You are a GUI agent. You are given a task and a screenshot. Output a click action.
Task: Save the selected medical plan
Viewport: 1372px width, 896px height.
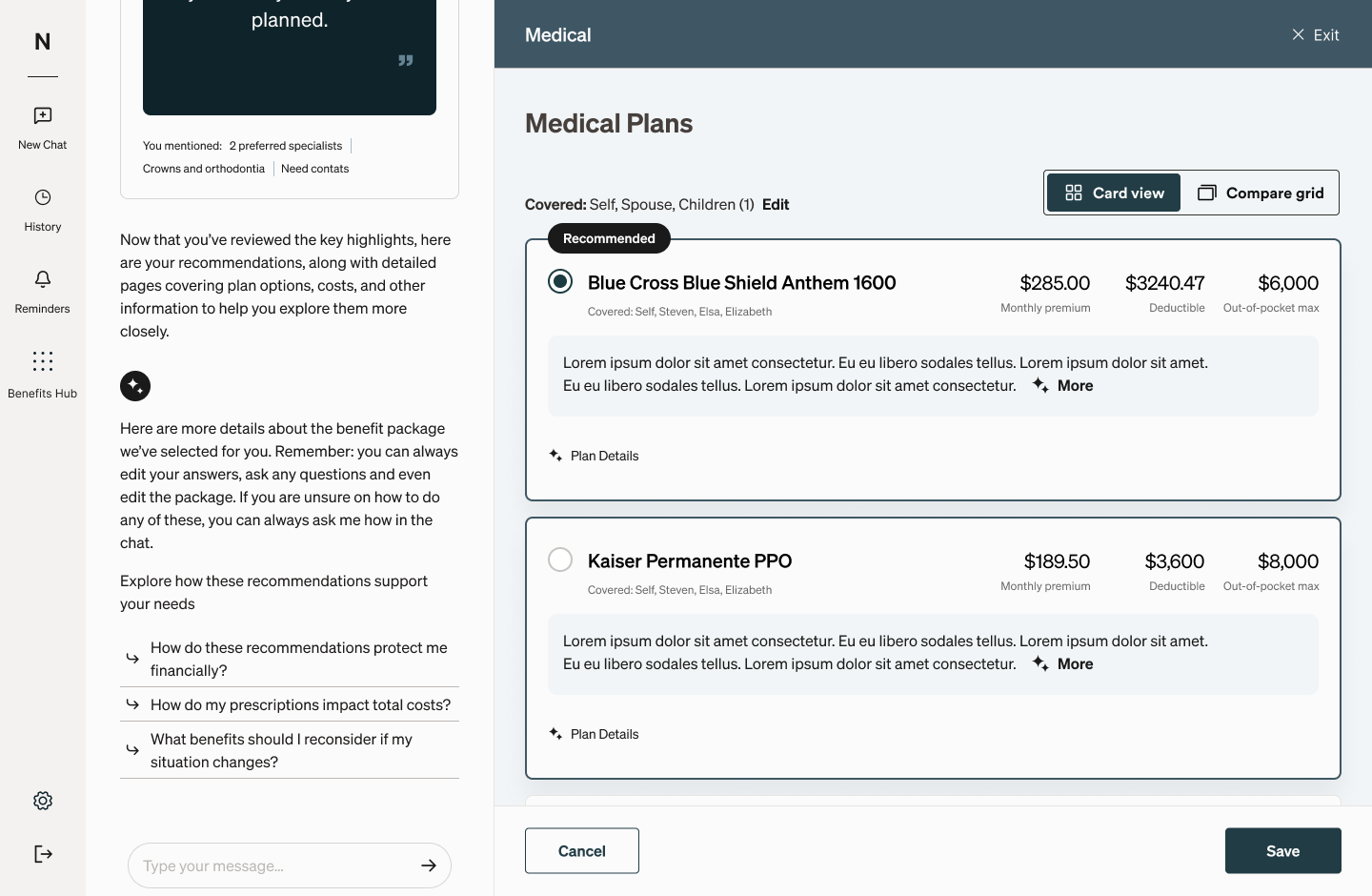[x=1282, y=851]
